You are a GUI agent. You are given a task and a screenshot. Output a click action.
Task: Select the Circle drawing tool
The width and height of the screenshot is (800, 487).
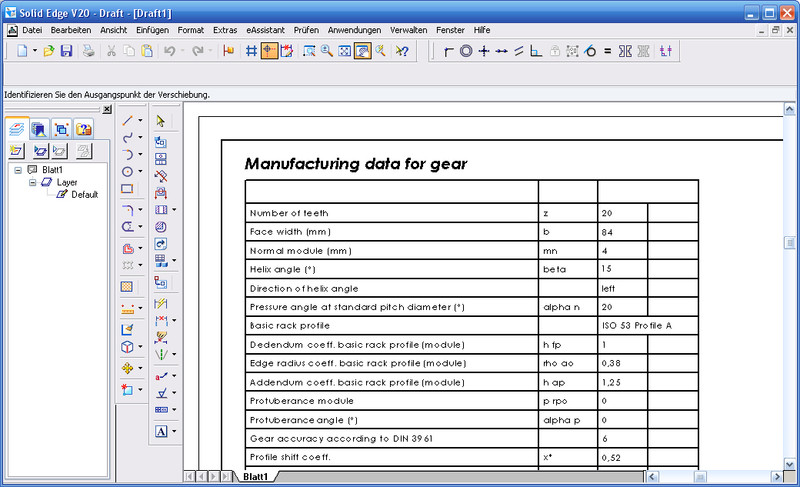(x=127, y=171)
